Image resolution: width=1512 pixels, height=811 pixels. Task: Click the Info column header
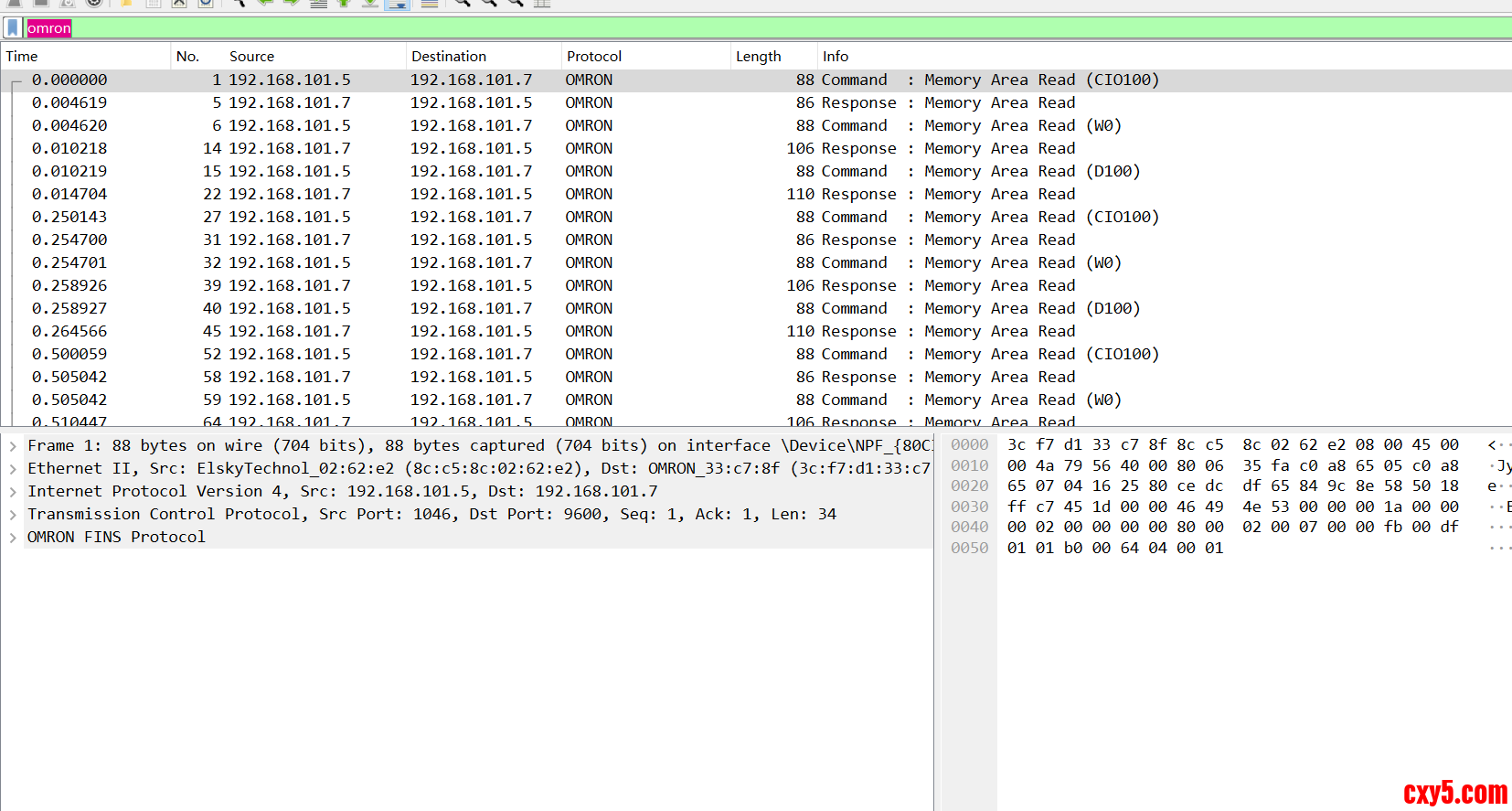point(836,57)
